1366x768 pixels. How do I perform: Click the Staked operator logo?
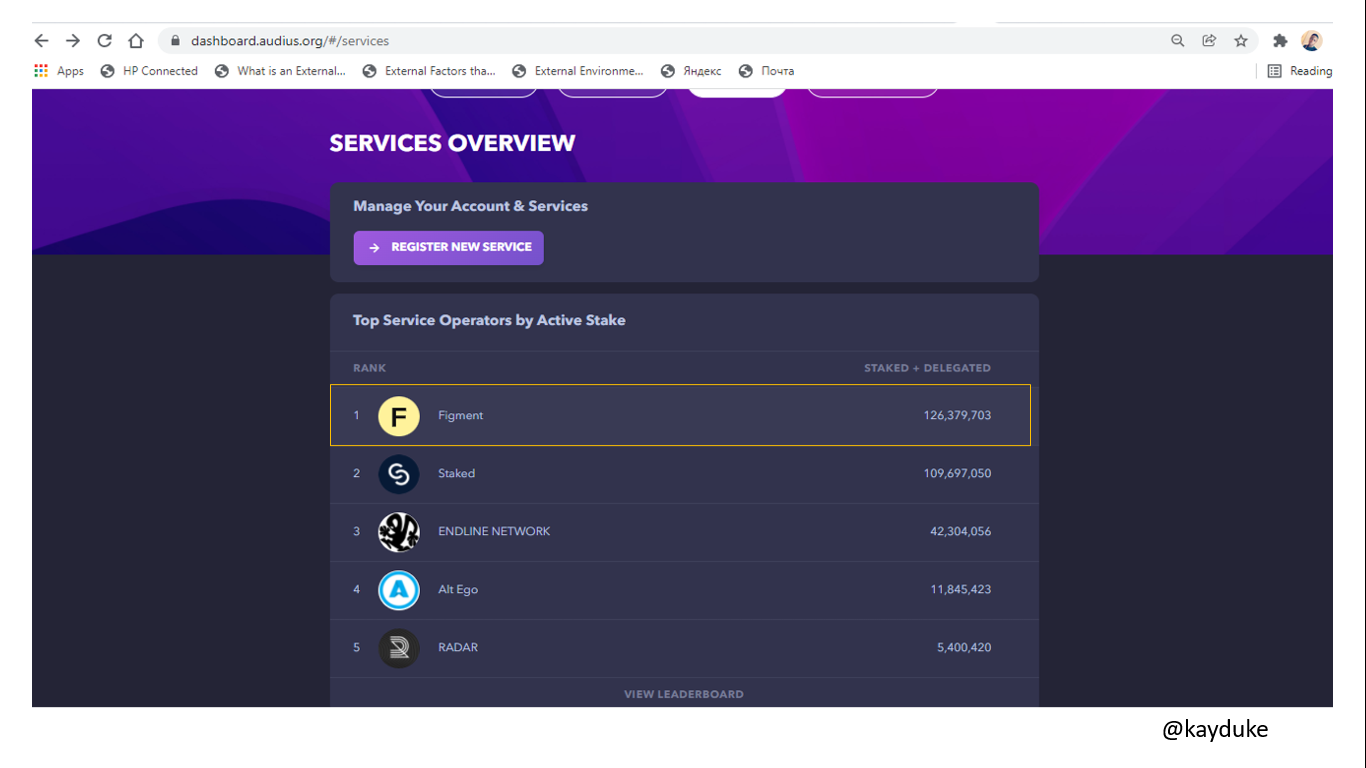[x=399, y=474]
